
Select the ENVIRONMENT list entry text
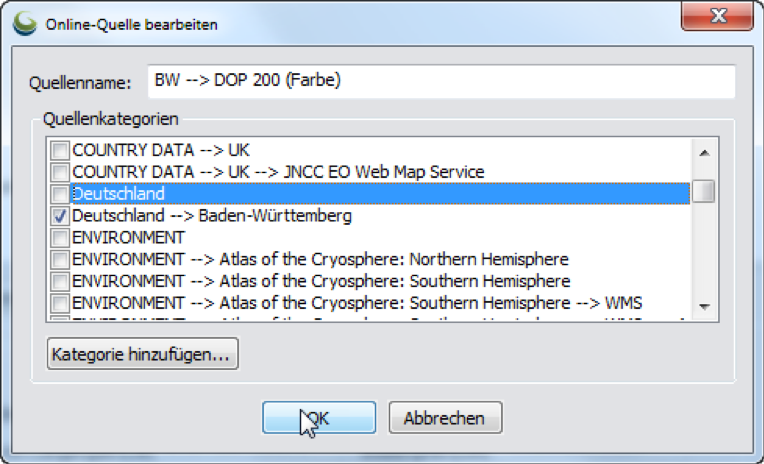click(129, 238)
